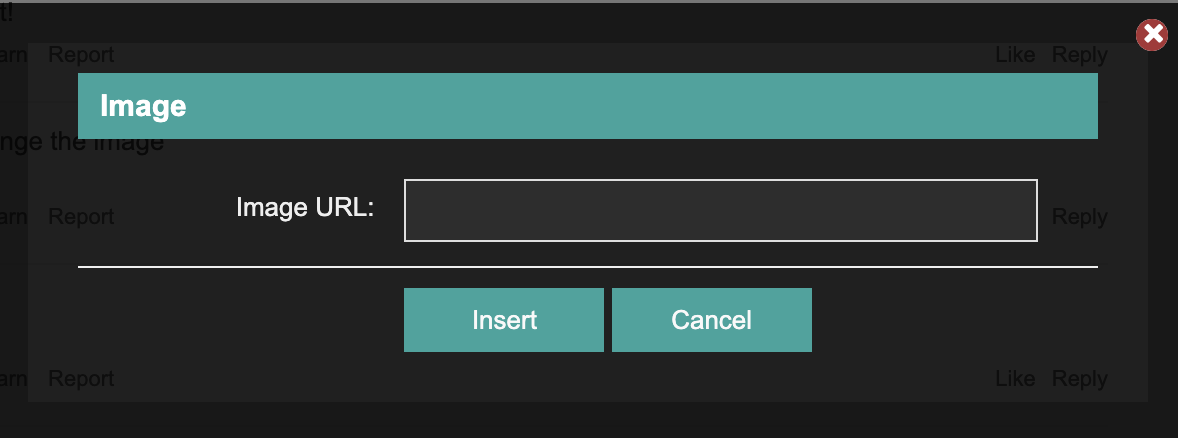Image resolution: width=1178 pixels, height=438 pixels.
Task: Reply to the second comment
Action: [1079, 217]
